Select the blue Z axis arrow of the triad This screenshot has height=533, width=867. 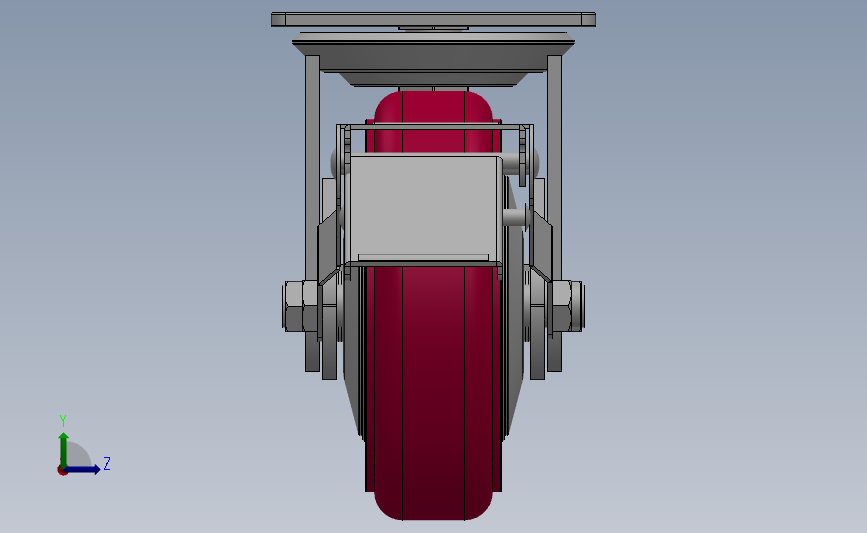coord(83,470)
